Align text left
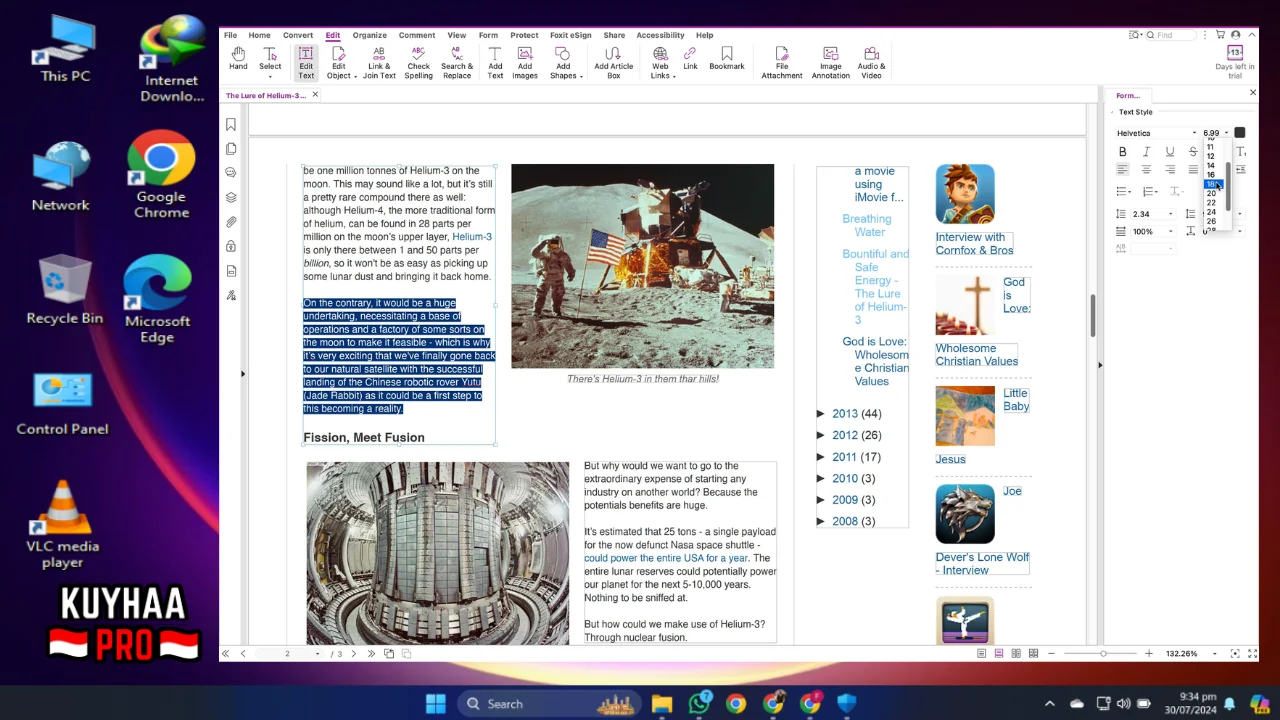Viewport: 1280px width, 720px height. (x=1122, y=170)
